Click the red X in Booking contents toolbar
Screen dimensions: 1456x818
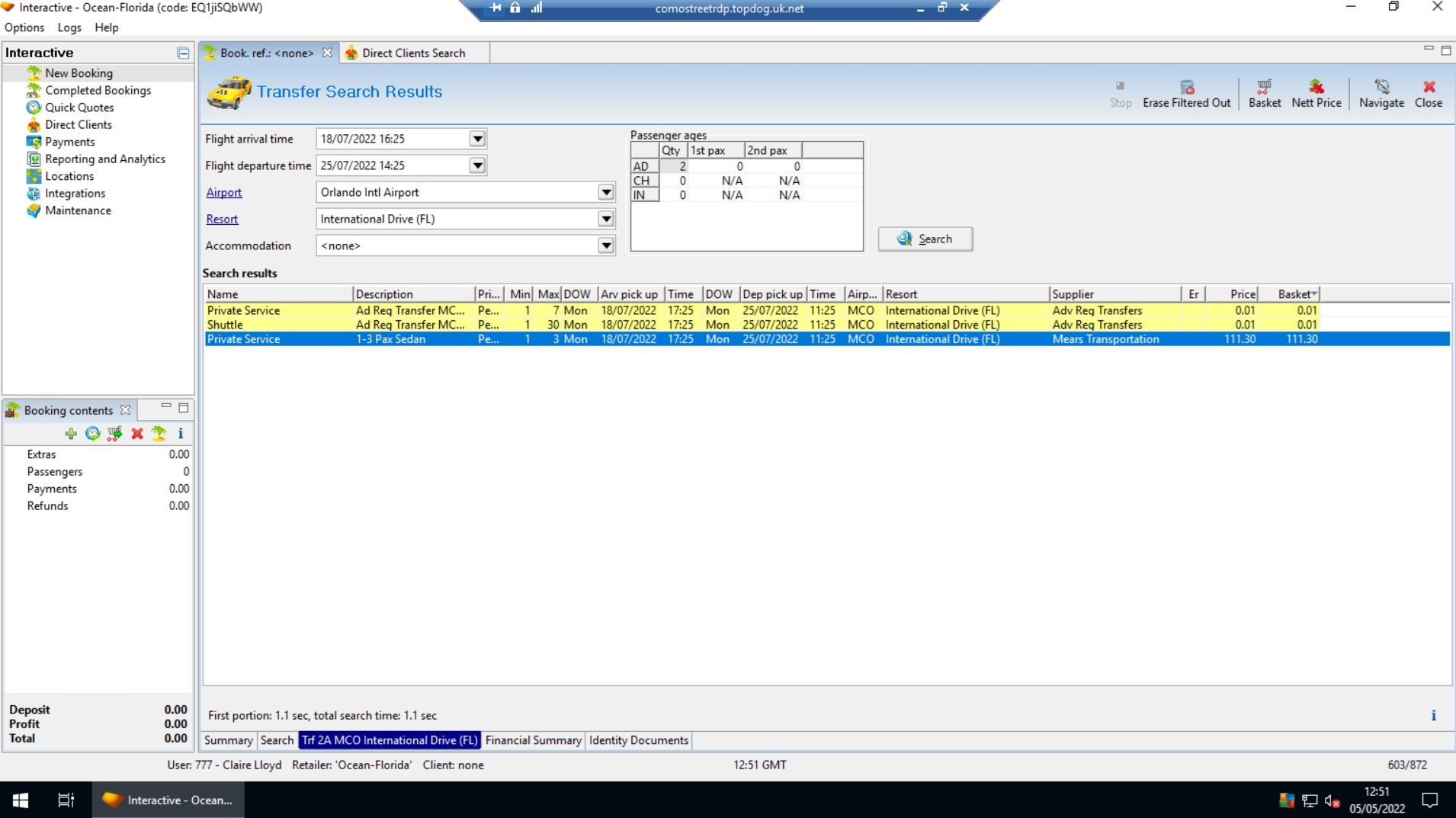coord(137,434)
